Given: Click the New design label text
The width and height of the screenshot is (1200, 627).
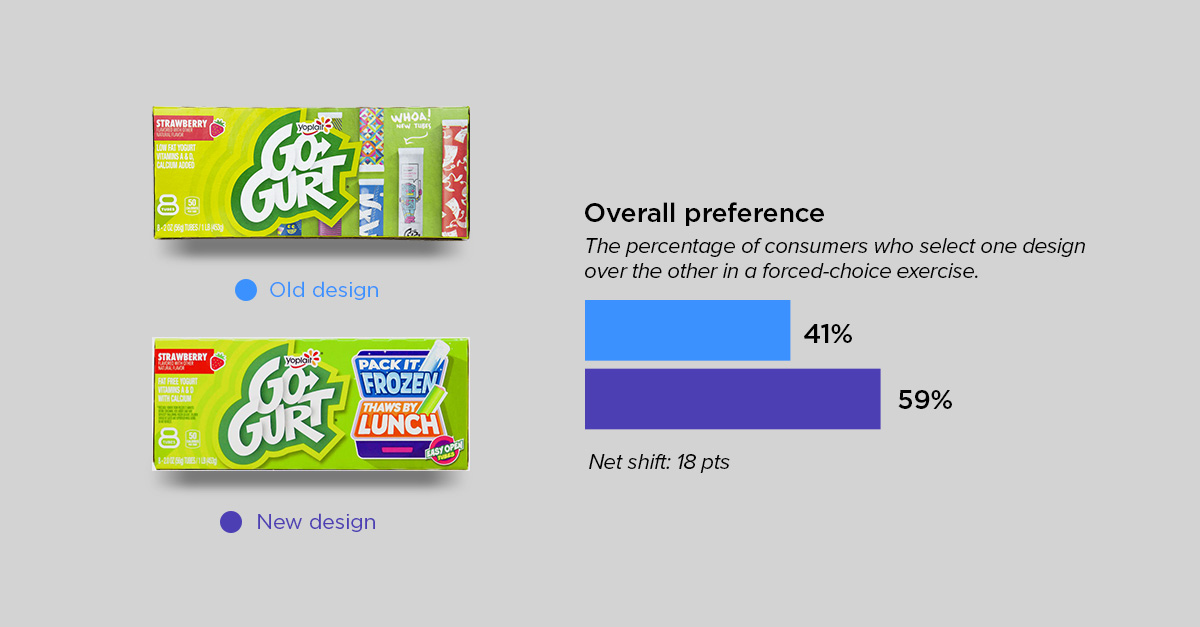Looking at the screenshot, I should click(316, 522).
